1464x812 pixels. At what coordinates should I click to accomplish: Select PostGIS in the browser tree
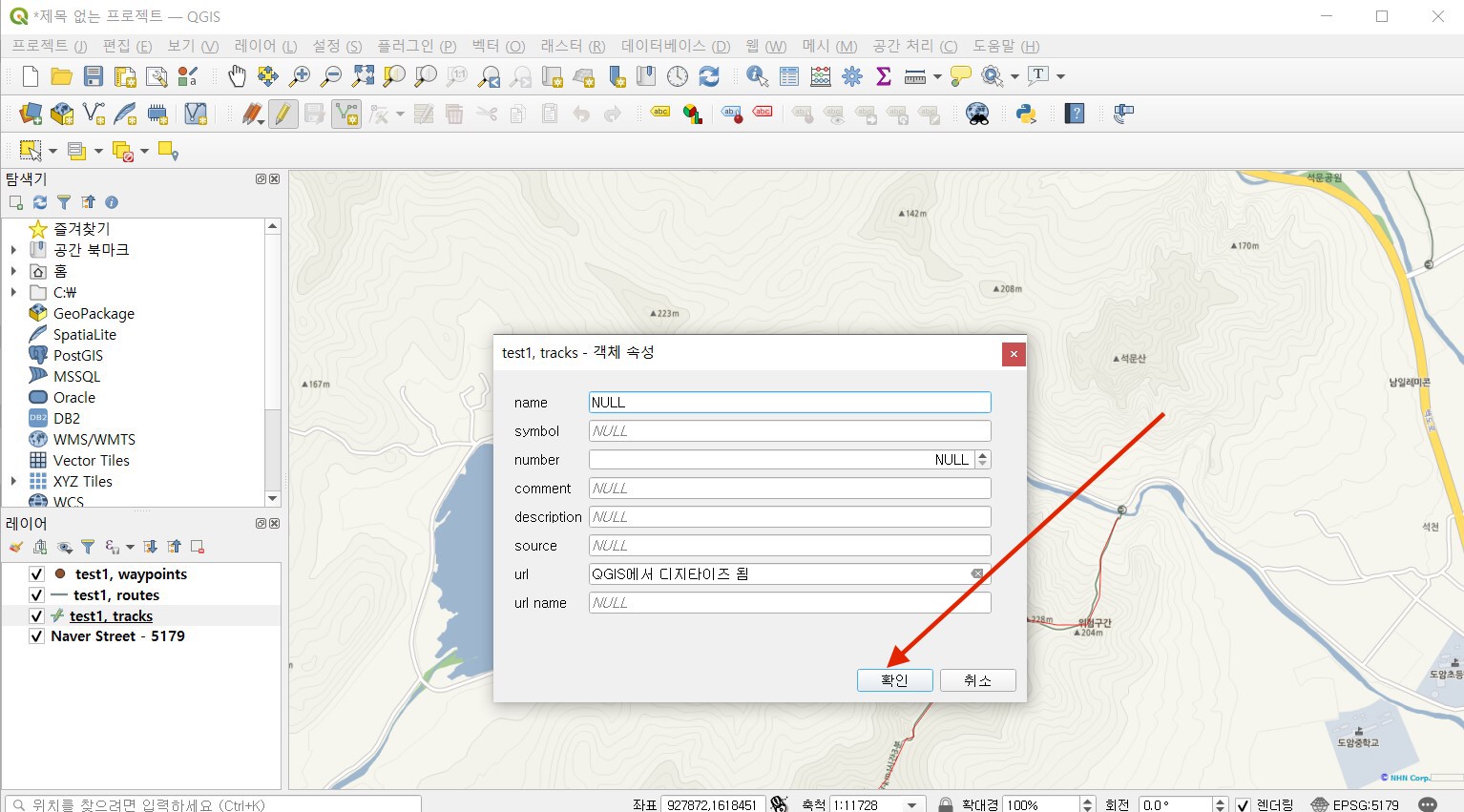[78, 355]
